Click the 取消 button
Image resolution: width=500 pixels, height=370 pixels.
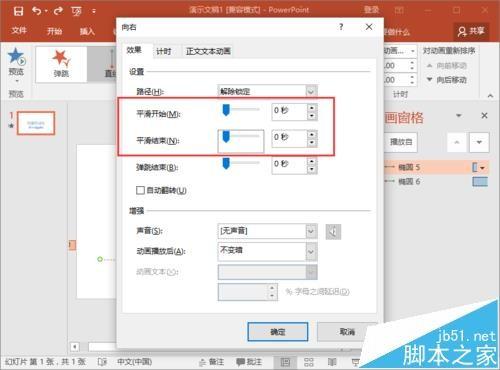(x=347, y=332)
